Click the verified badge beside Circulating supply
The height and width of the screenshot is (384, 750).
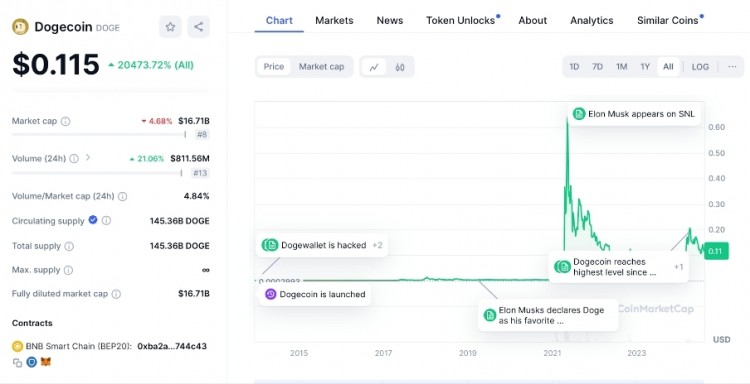93,220
